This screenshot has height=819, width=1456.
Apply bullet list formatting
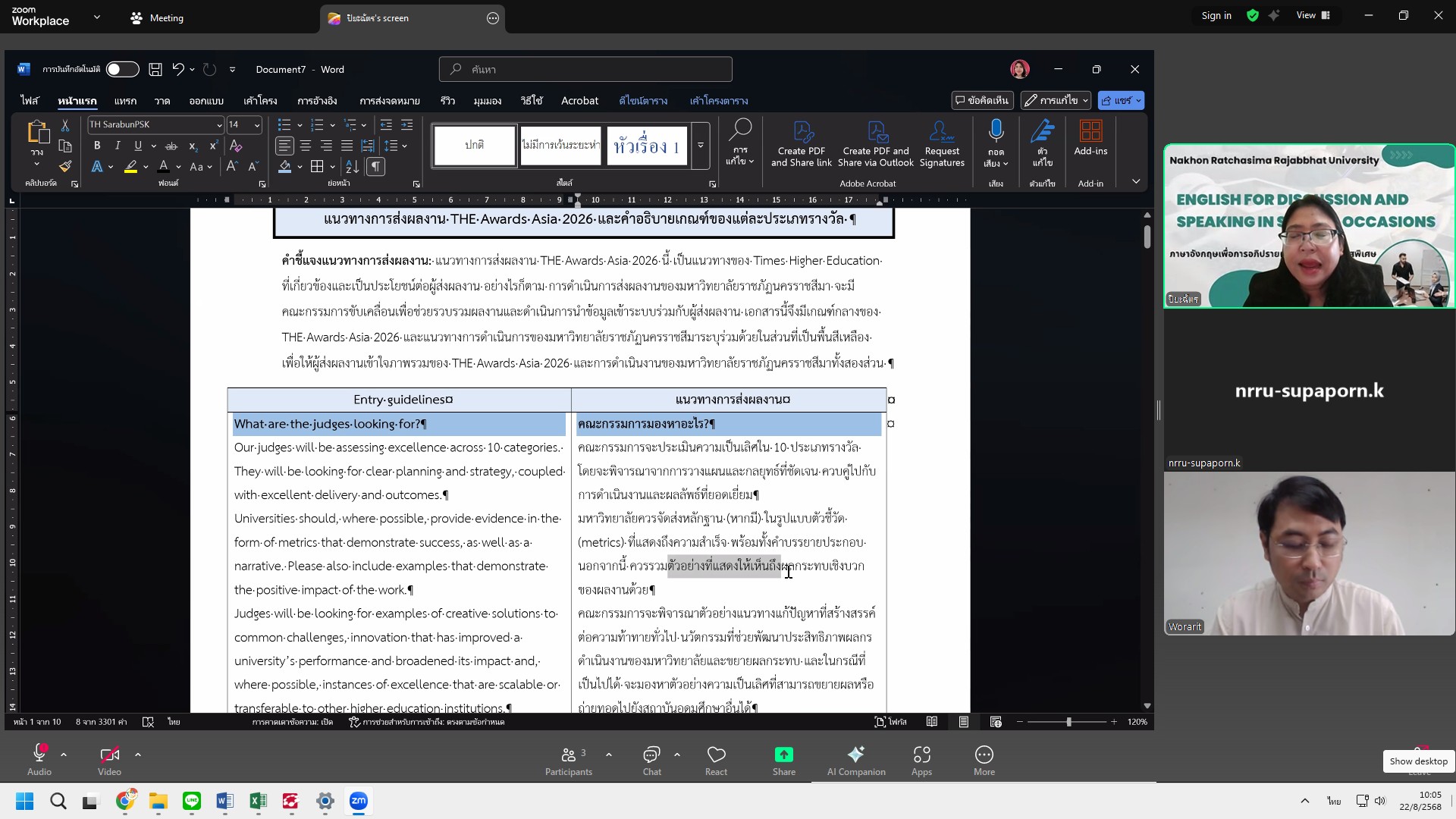click(284, 124)
